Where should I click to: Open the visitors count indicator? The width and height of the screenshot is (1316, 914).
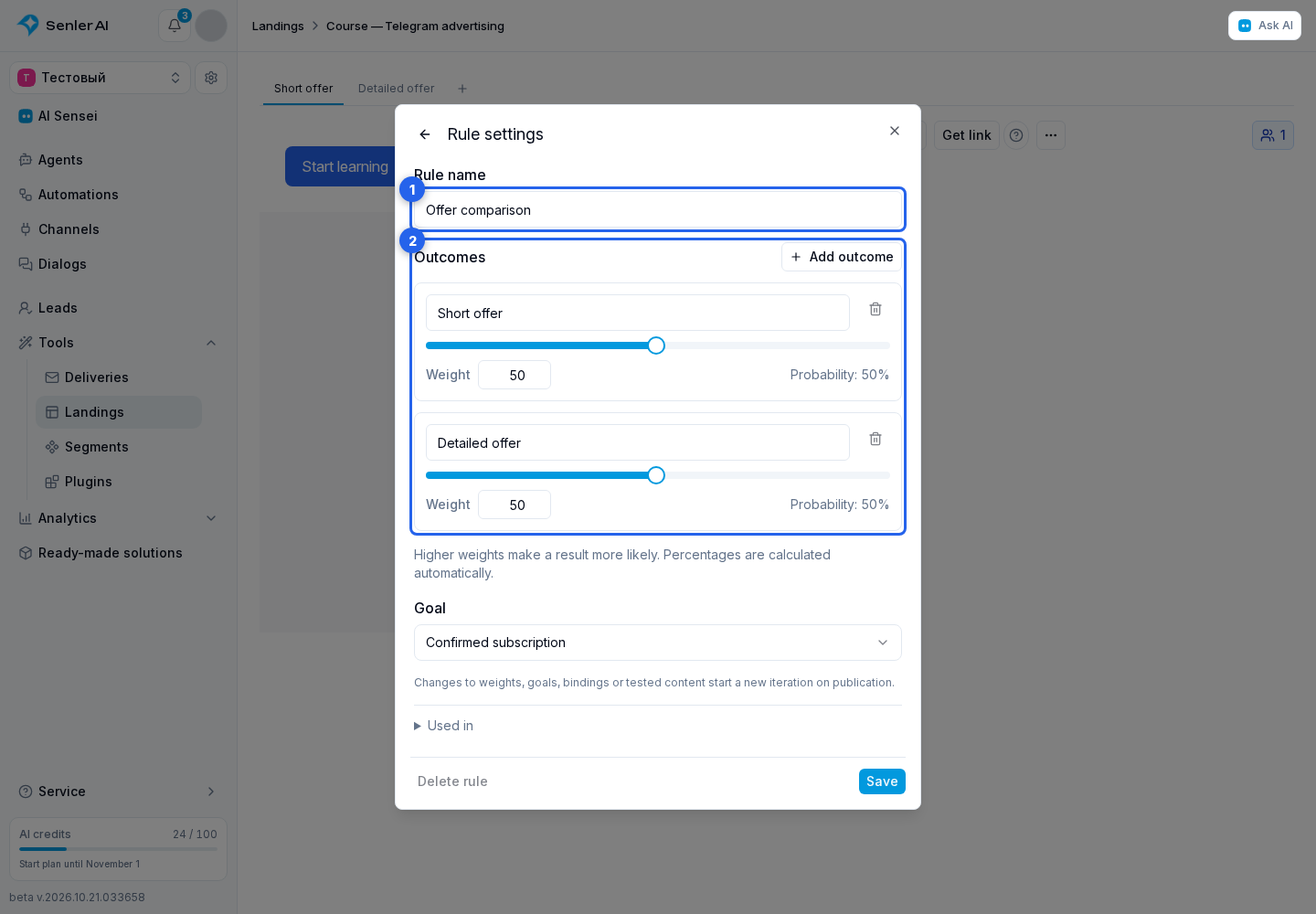point(1273,135)
